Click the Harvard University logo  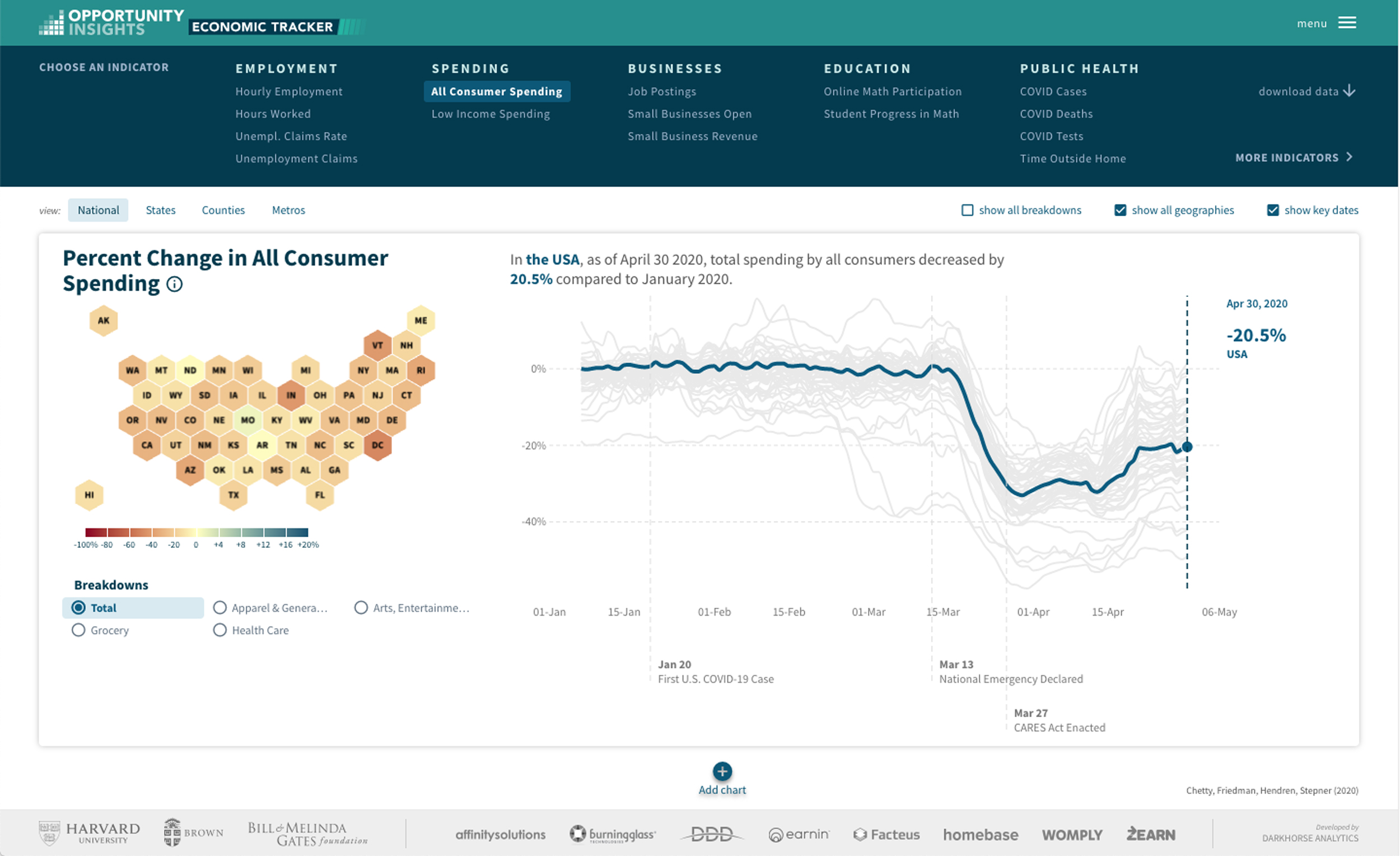tap(89, 833)
